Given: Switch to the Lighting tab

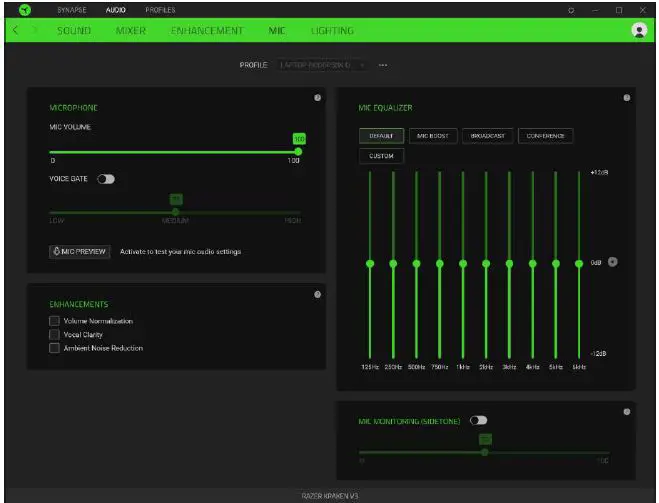Looking at the screenshot, I should click(332, 31).
